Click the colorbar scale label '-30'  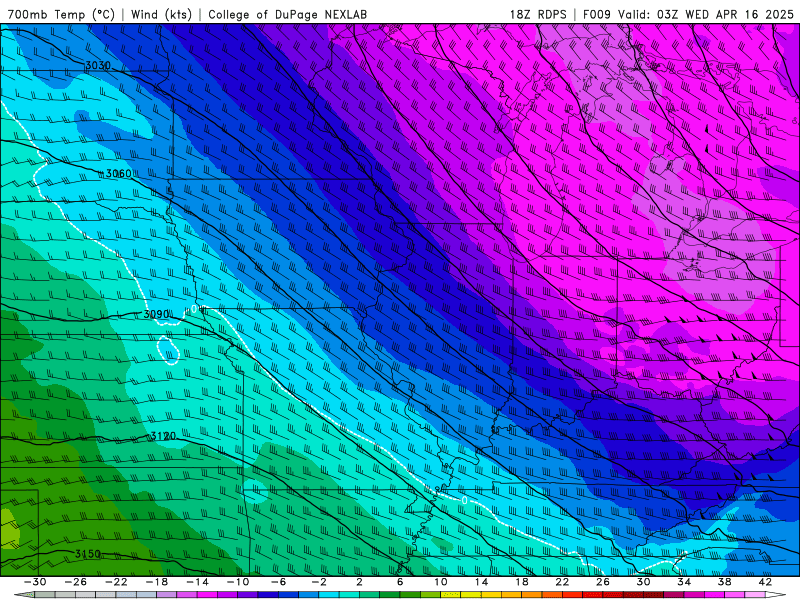pos(35,582)
